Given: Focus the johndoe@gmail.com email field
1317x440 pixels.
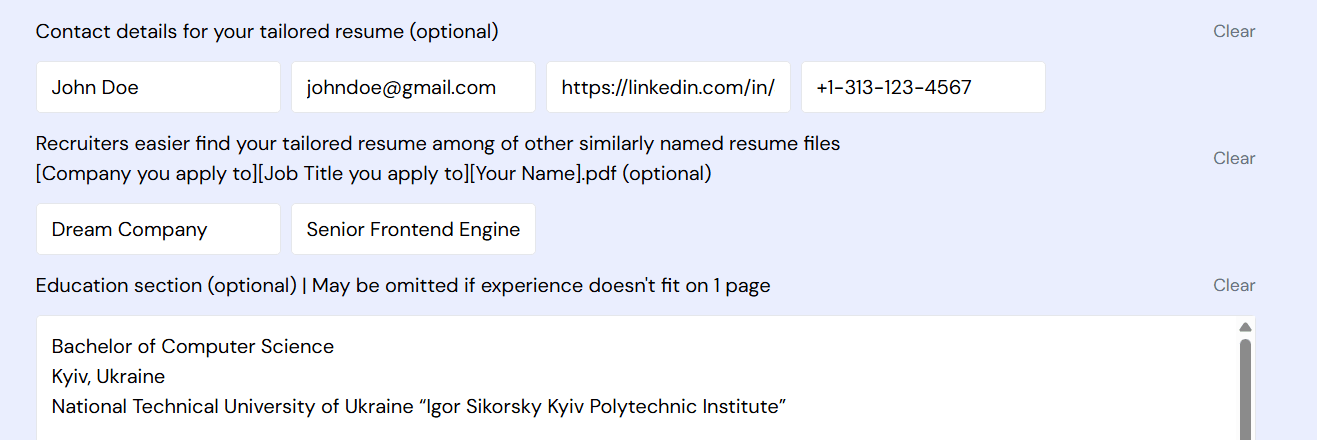Looking at the screenshot, I should 413,87.
